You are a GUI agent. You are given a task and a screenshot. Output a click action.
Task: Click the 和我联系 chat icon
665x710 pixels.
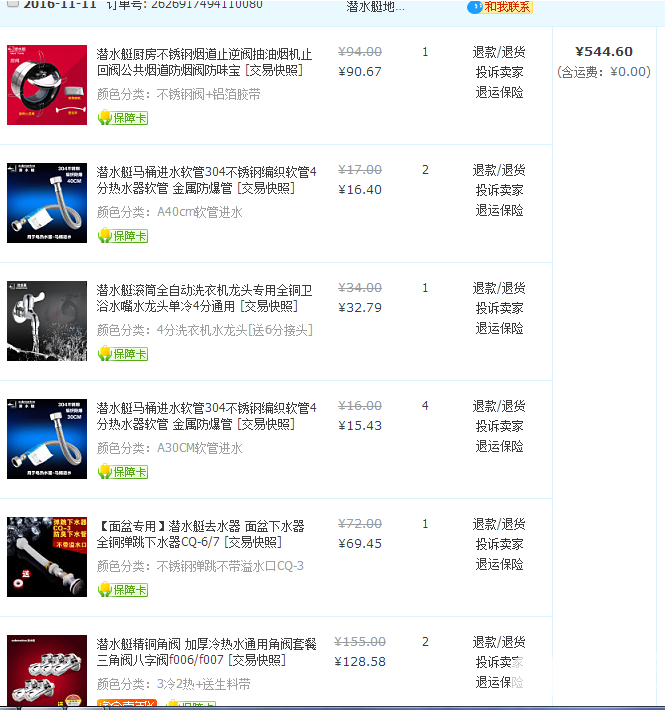point(500,7)
